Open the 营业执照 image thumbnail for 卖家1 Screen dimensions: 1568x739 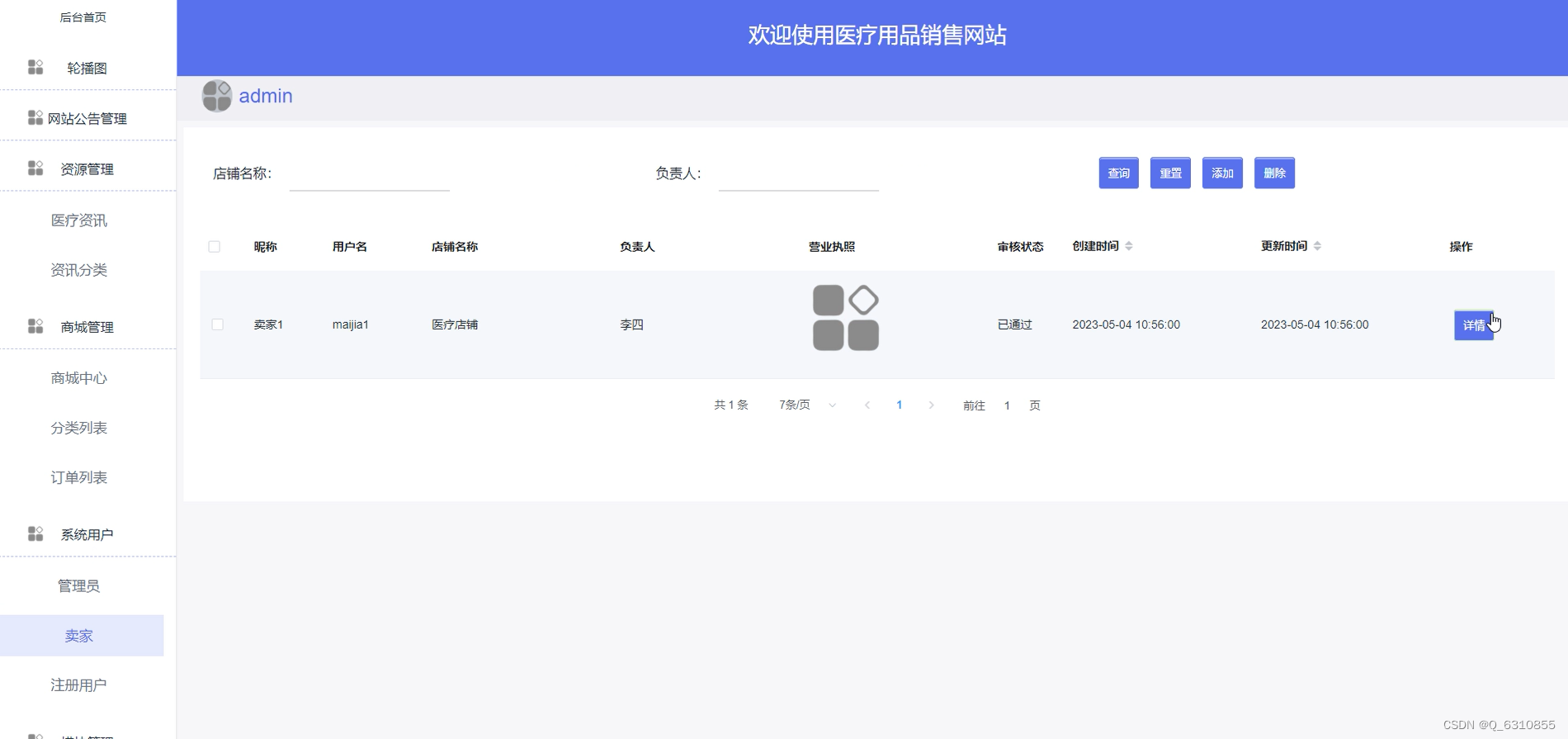pyautogui.click(x=846, y=318)
